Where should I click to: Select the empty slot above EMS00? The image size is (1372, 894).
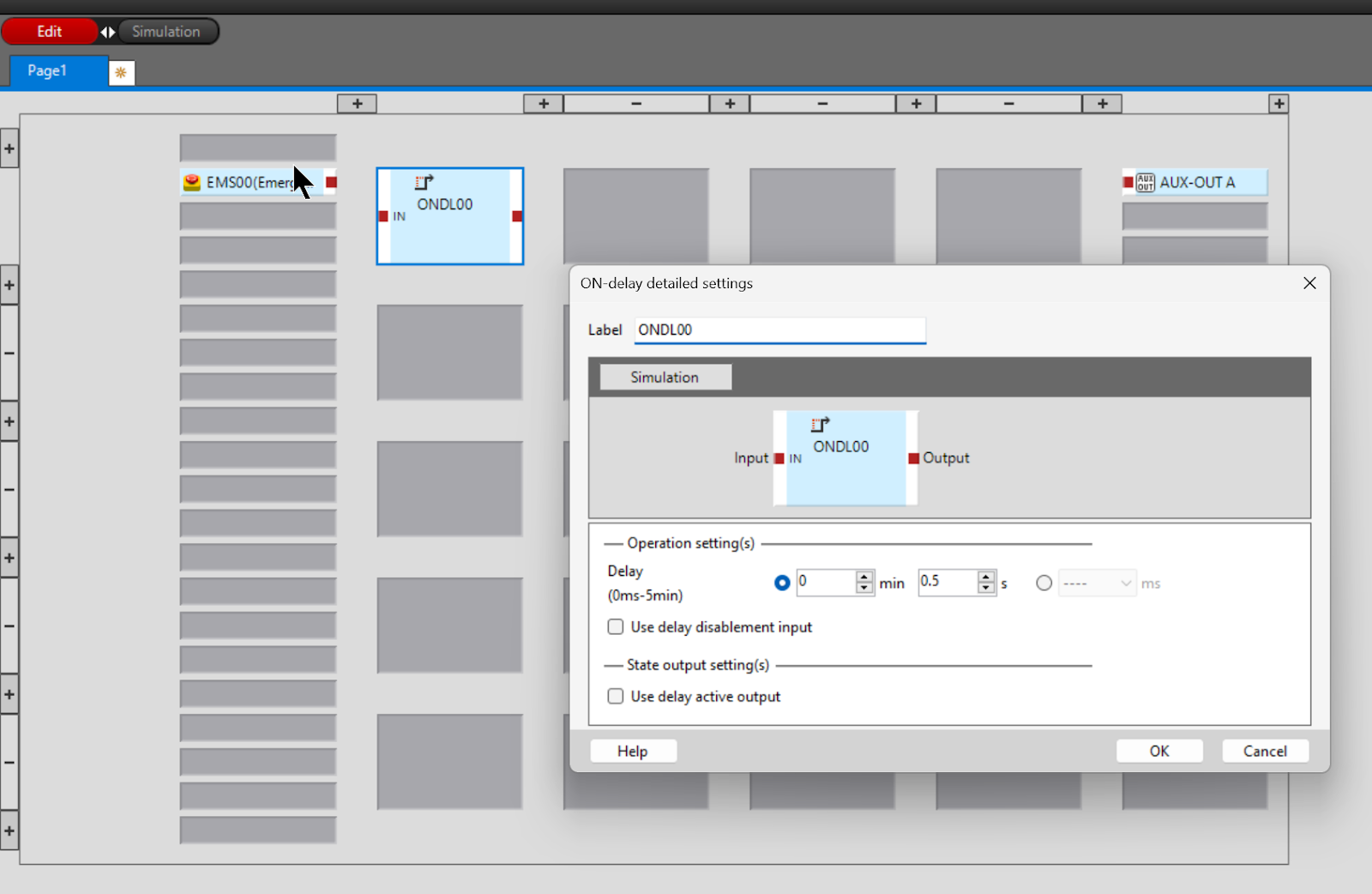coord(258,148)
